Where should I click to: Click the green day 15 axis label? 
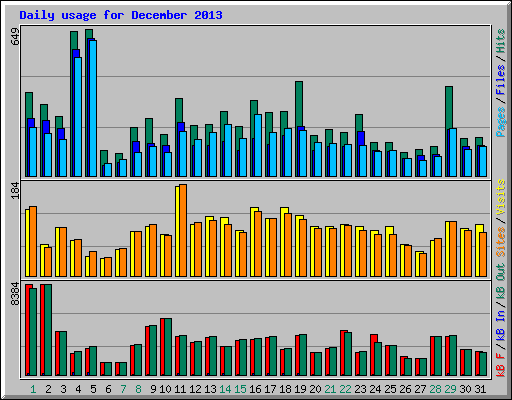point(240,389)
